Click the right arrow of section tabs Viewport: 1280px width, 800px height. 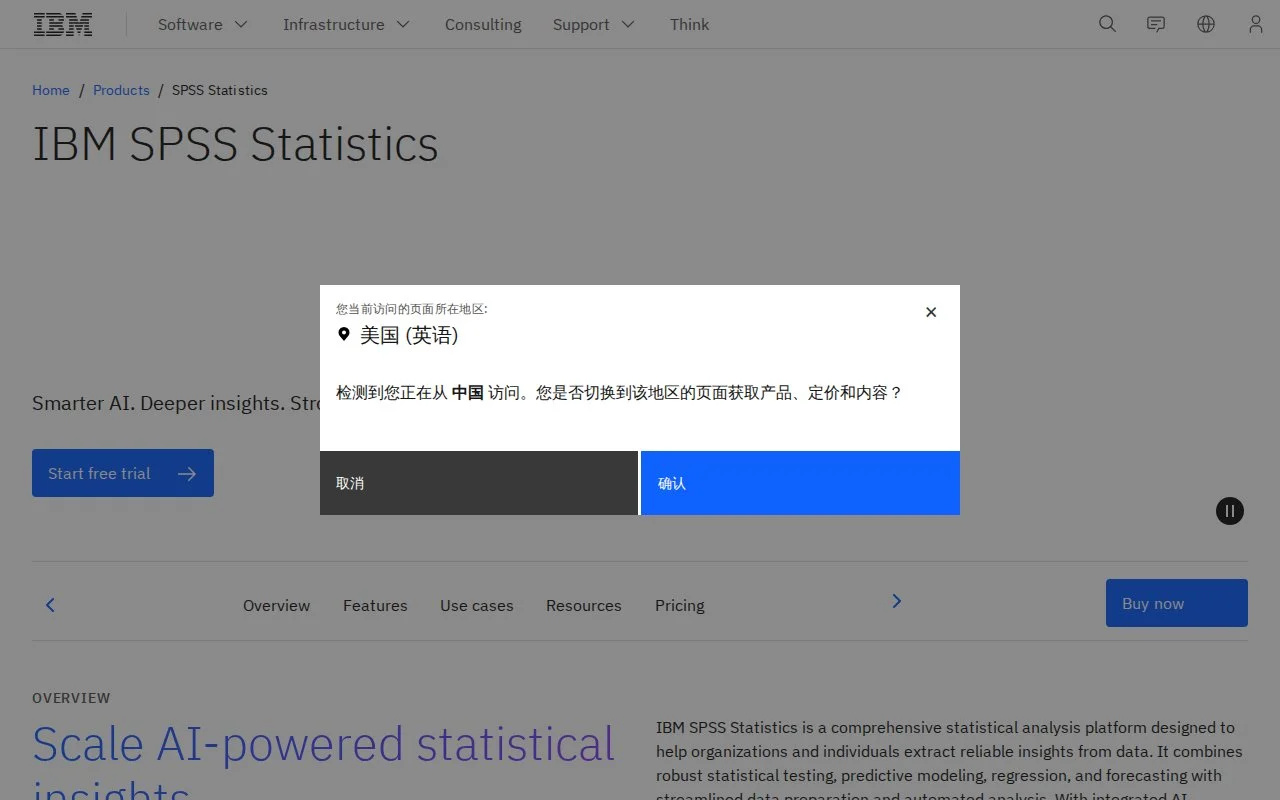[896, 601]
